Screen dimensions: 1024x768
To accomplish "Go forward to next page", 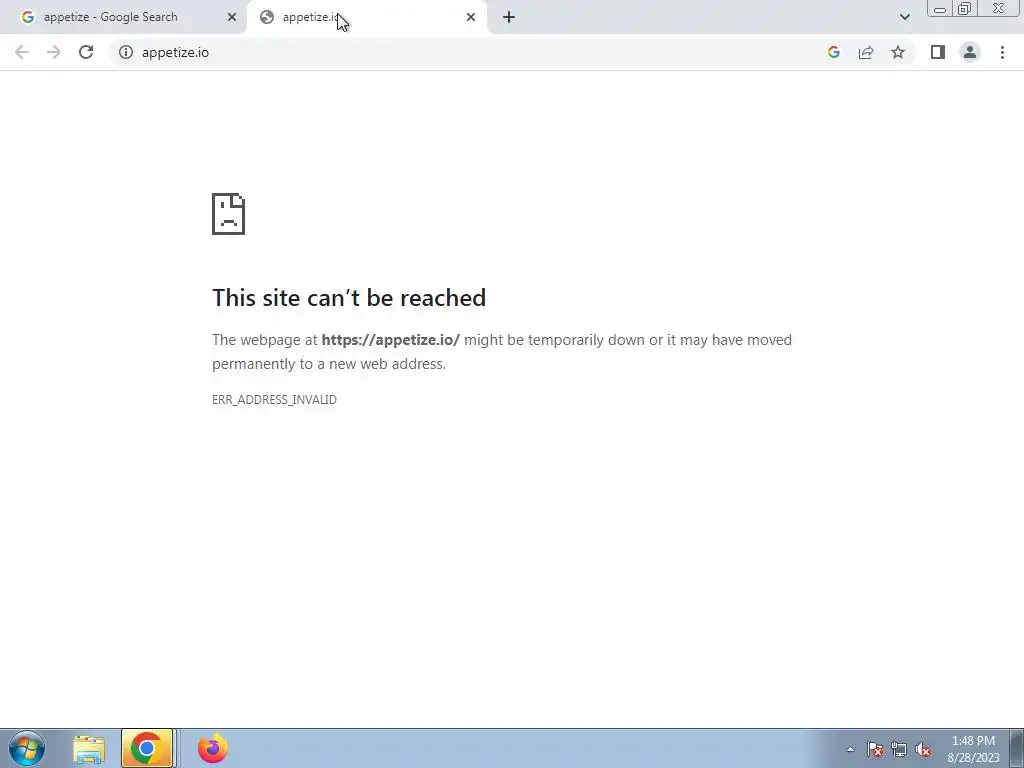I will coord(54,52).
